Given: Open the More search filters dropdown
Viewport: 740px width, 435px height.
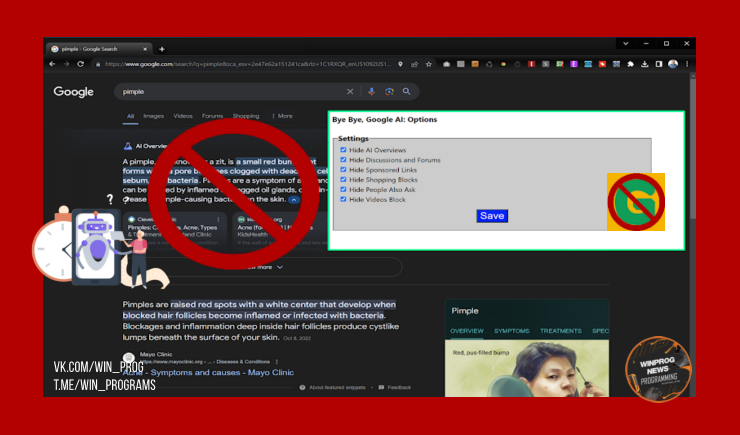Looking at the screenshot, I should point(282,116).
